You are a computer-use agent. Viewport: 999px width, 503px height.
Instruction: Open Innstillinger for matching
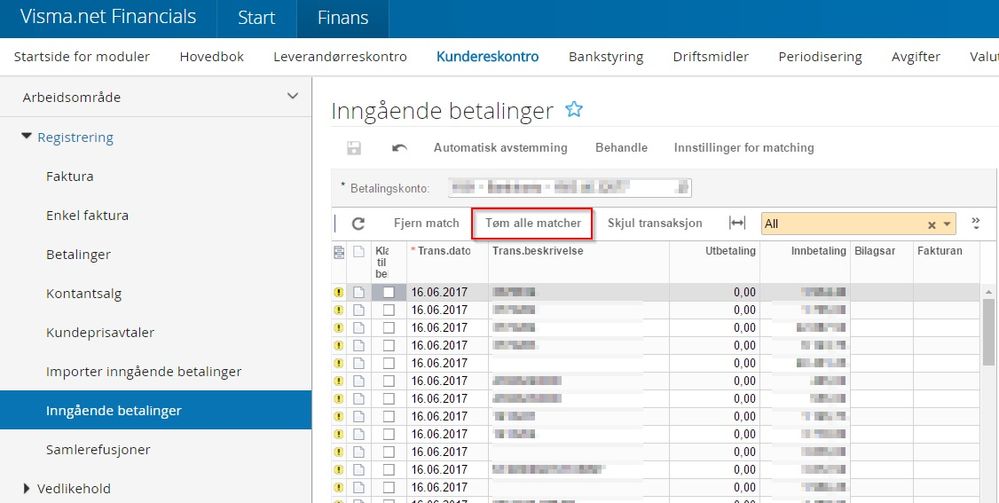744,148
